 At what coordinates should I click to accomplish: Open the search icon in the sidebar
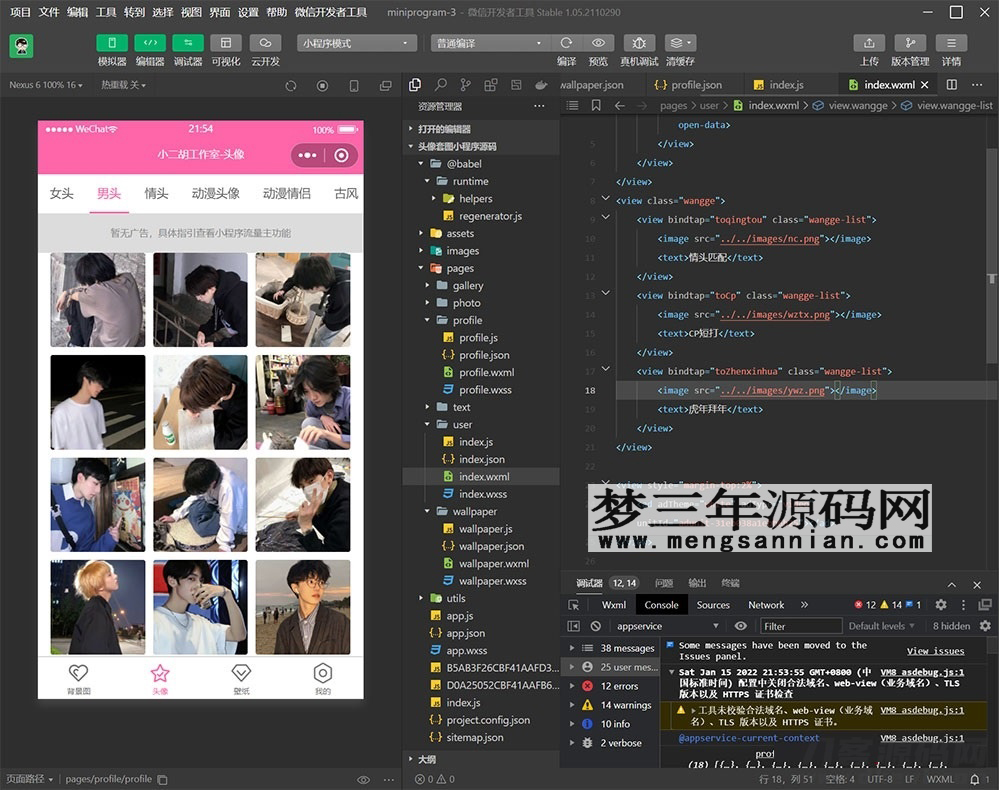point(440,85)
